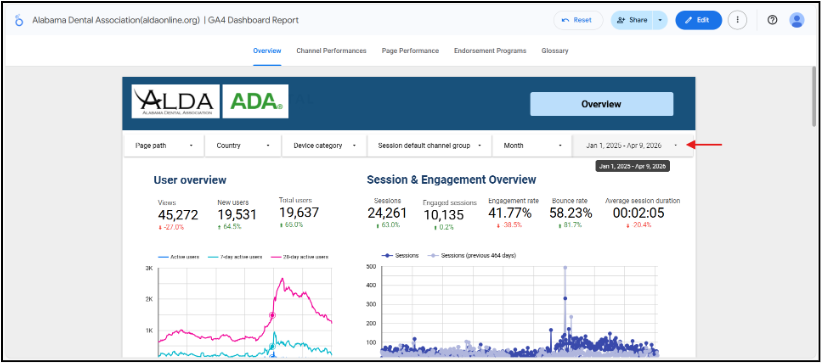This screenshot has height=363, width=822.
Task: Click the Share button
Action: [x=632, y=20]
